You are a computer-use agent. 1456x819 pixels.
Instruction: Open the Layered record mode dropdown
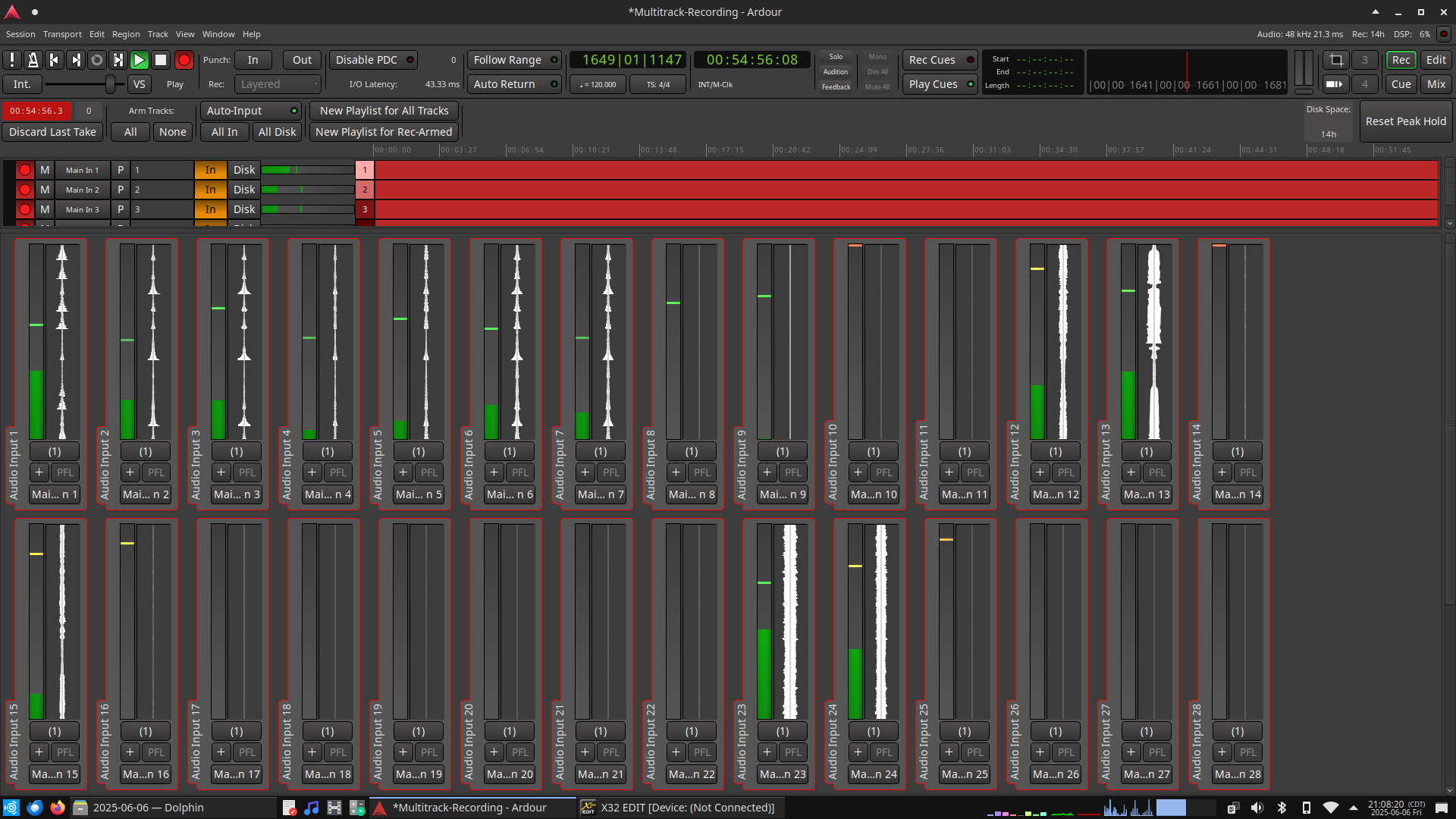pyautogui.click(x=278, y=84)
